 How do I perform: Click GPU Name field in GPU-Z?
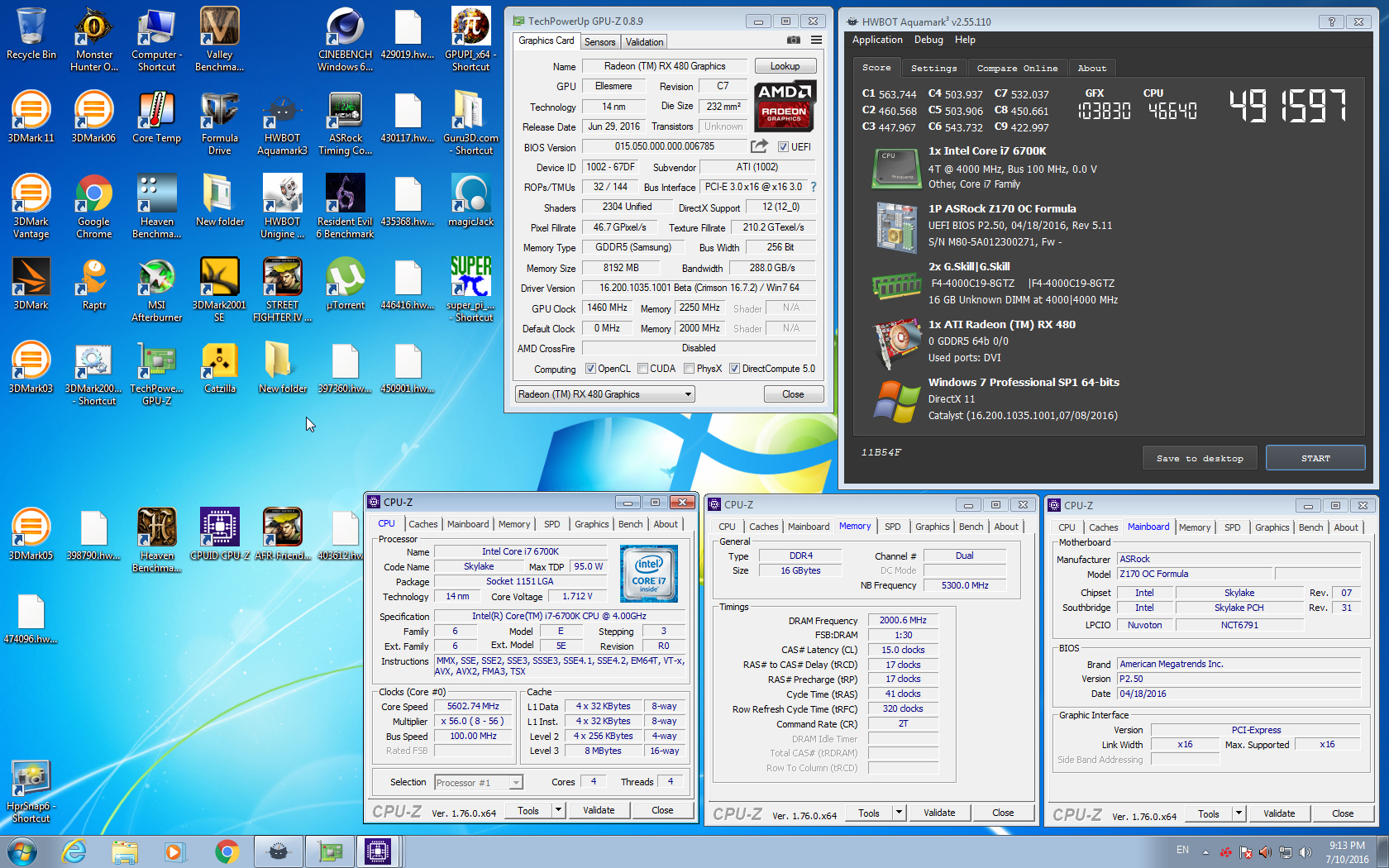point(665,66)
